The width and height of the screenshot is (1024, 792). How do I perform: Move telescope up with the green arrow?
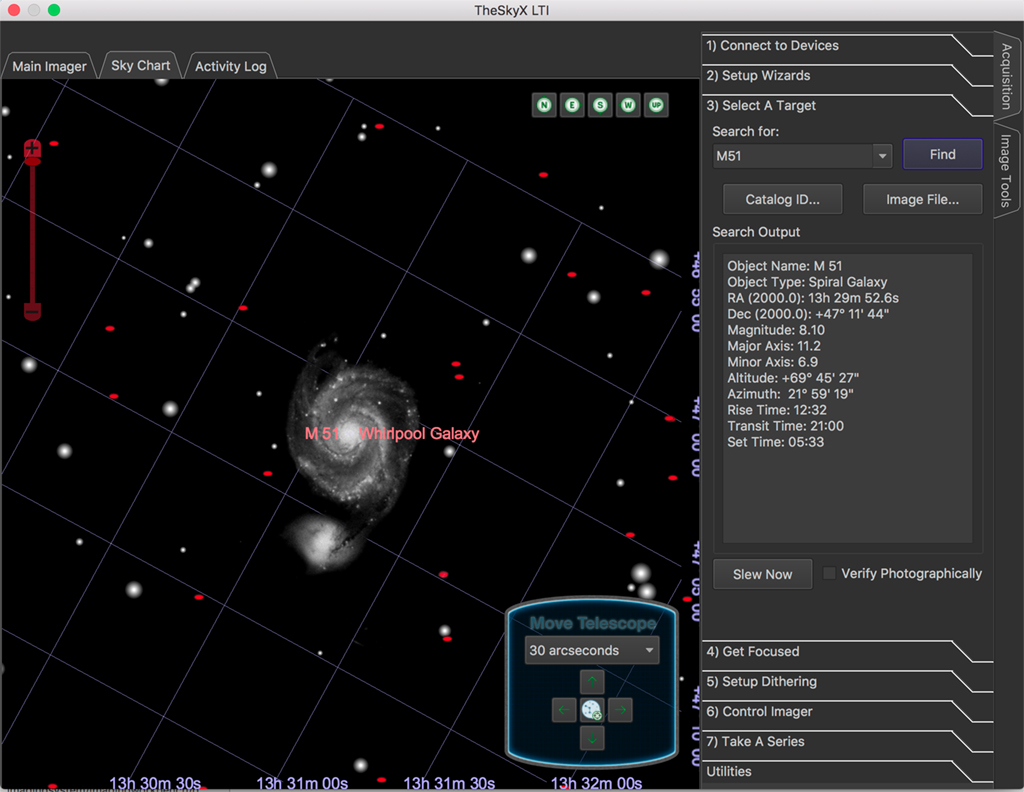(x=592, y=682)
